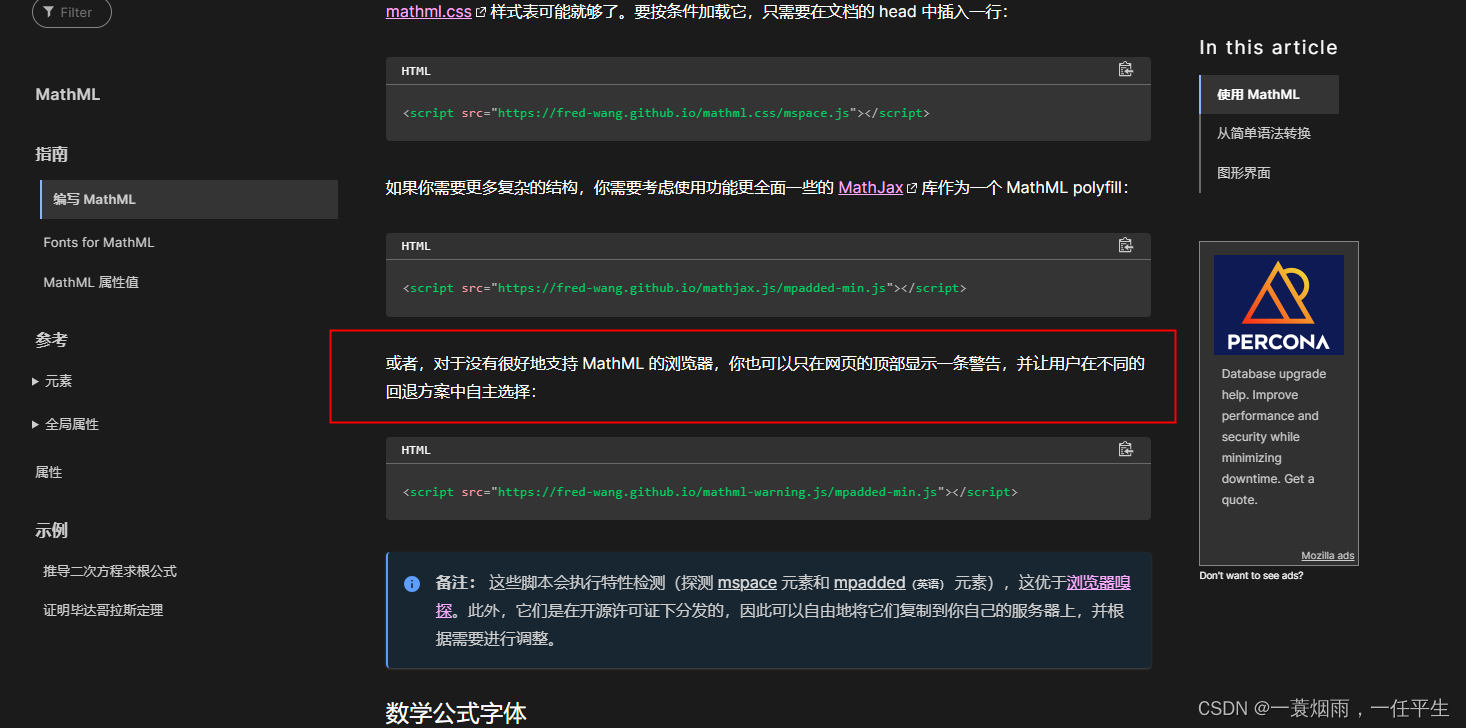Image resolution: width=1466 pixels, height=728 pixels.
Task: Follow the mpadded element link
Action: (x=870, y=582)
